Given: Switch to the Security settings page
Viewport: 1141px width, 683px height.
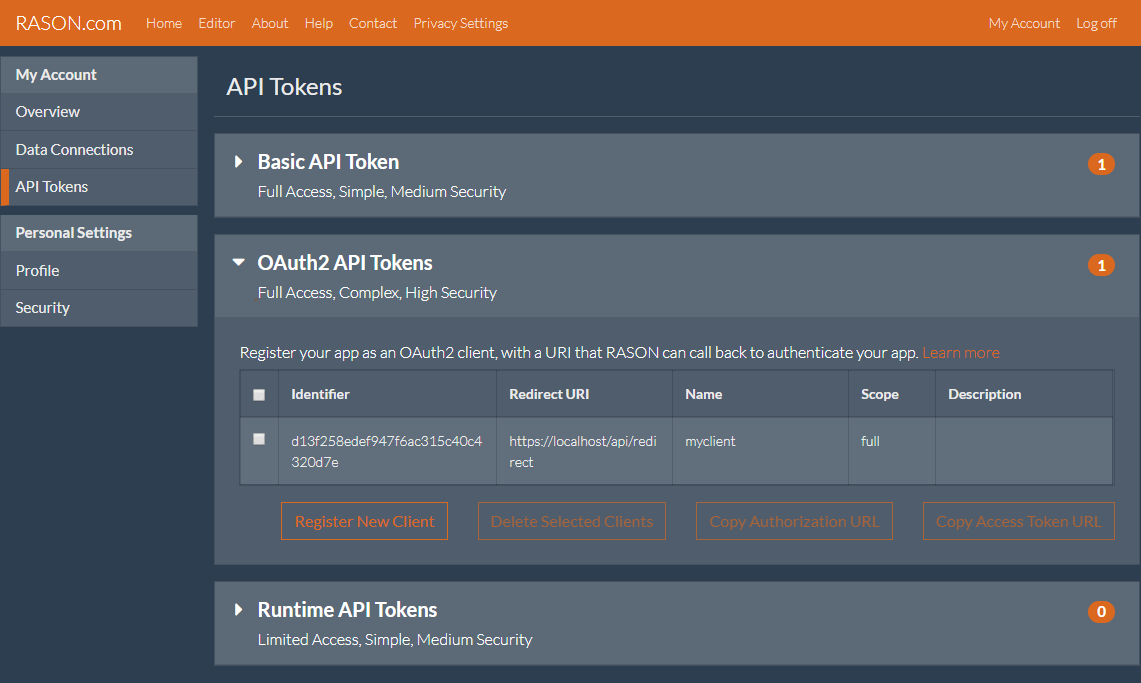Looking at the screenshot, I should tap(42, 307).
